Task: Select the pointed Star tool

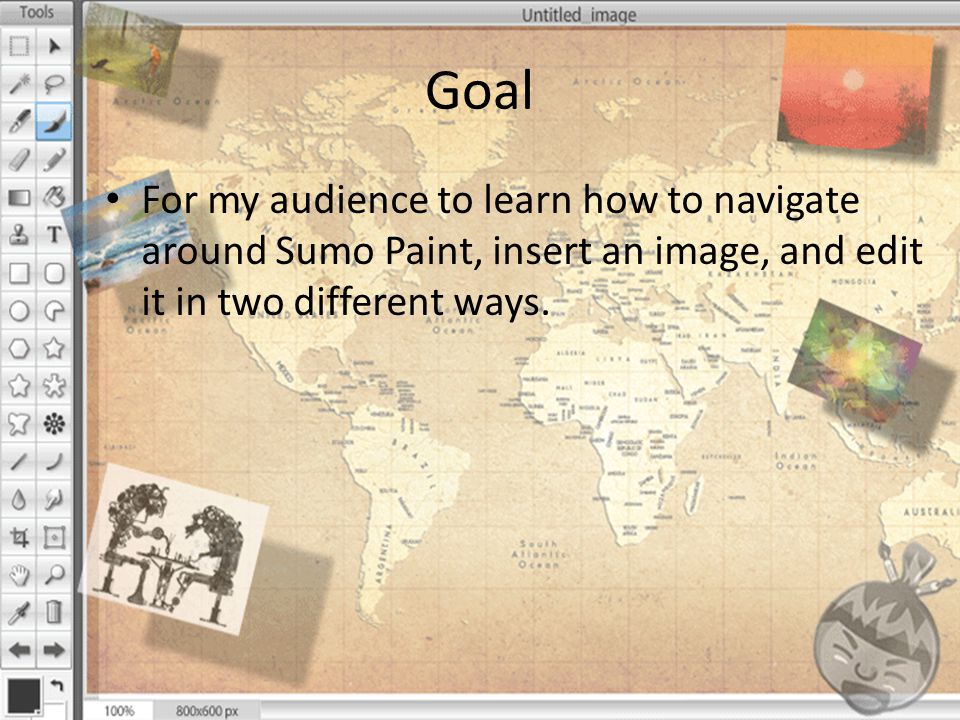Action: click(54, 348)
